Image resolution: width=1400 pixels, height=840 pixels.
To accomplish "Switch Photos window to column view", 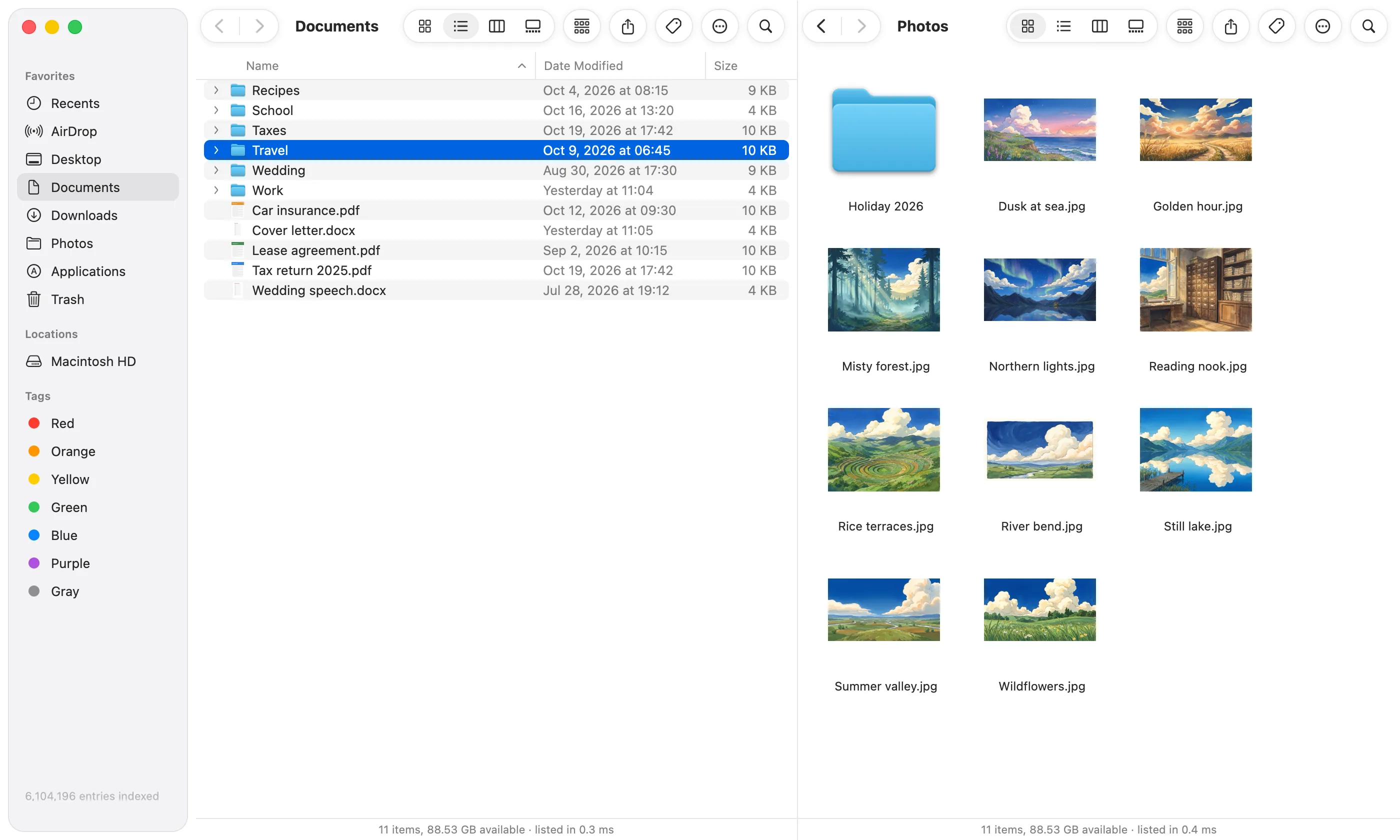I will point(1099,26).
